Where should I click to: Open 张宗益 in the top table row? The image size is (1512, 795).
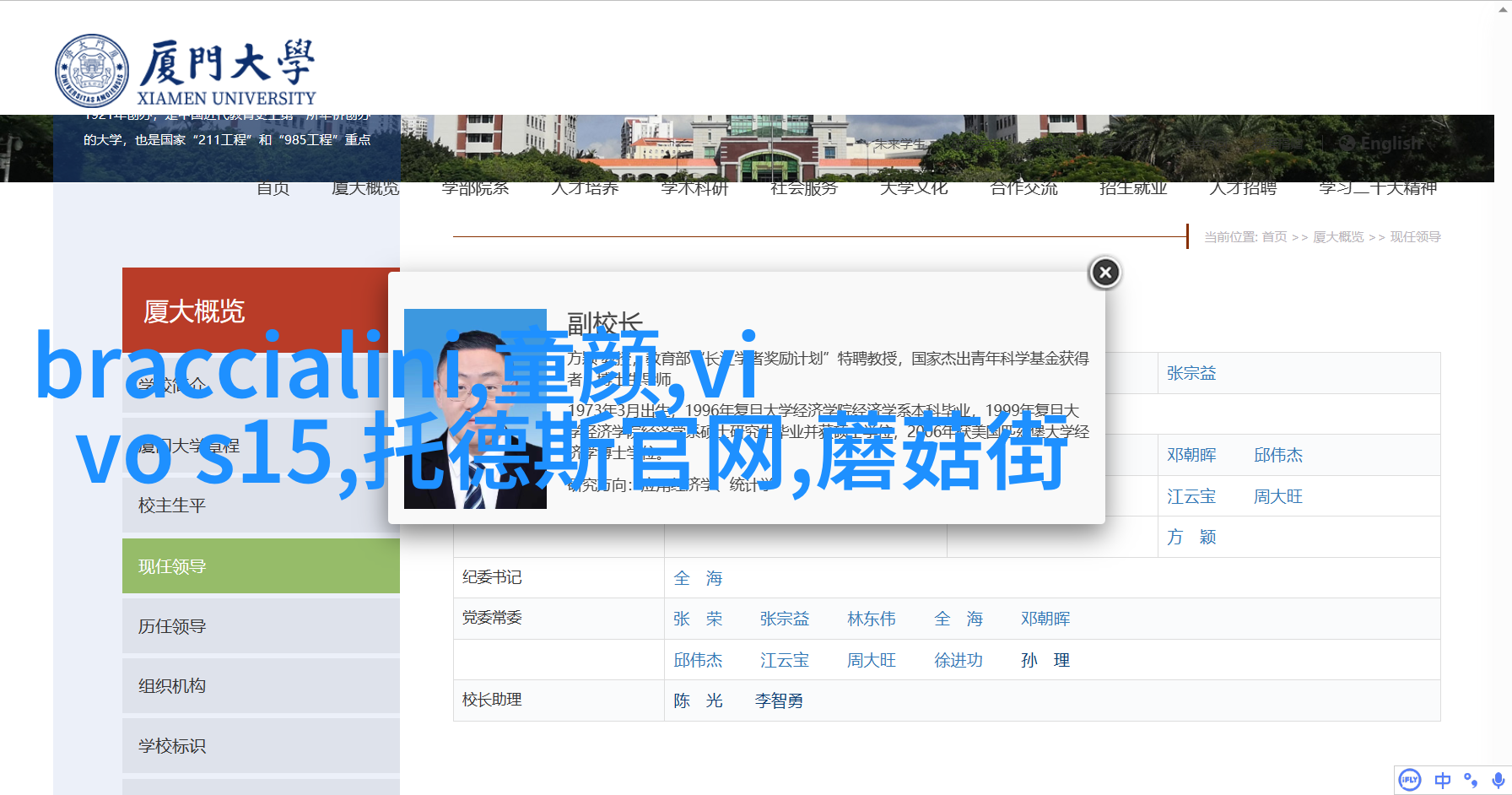[x=1191, y=373]
